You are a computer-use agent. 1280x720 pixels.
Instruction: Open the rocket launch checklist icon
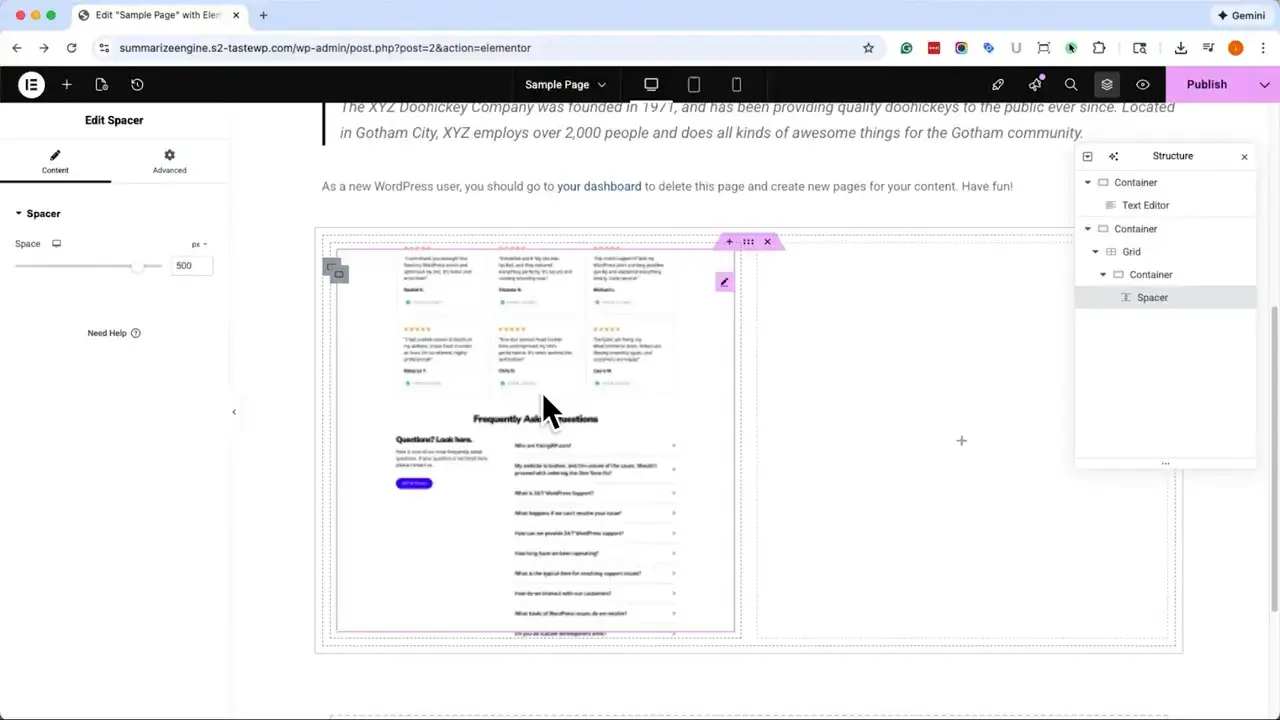998,85
